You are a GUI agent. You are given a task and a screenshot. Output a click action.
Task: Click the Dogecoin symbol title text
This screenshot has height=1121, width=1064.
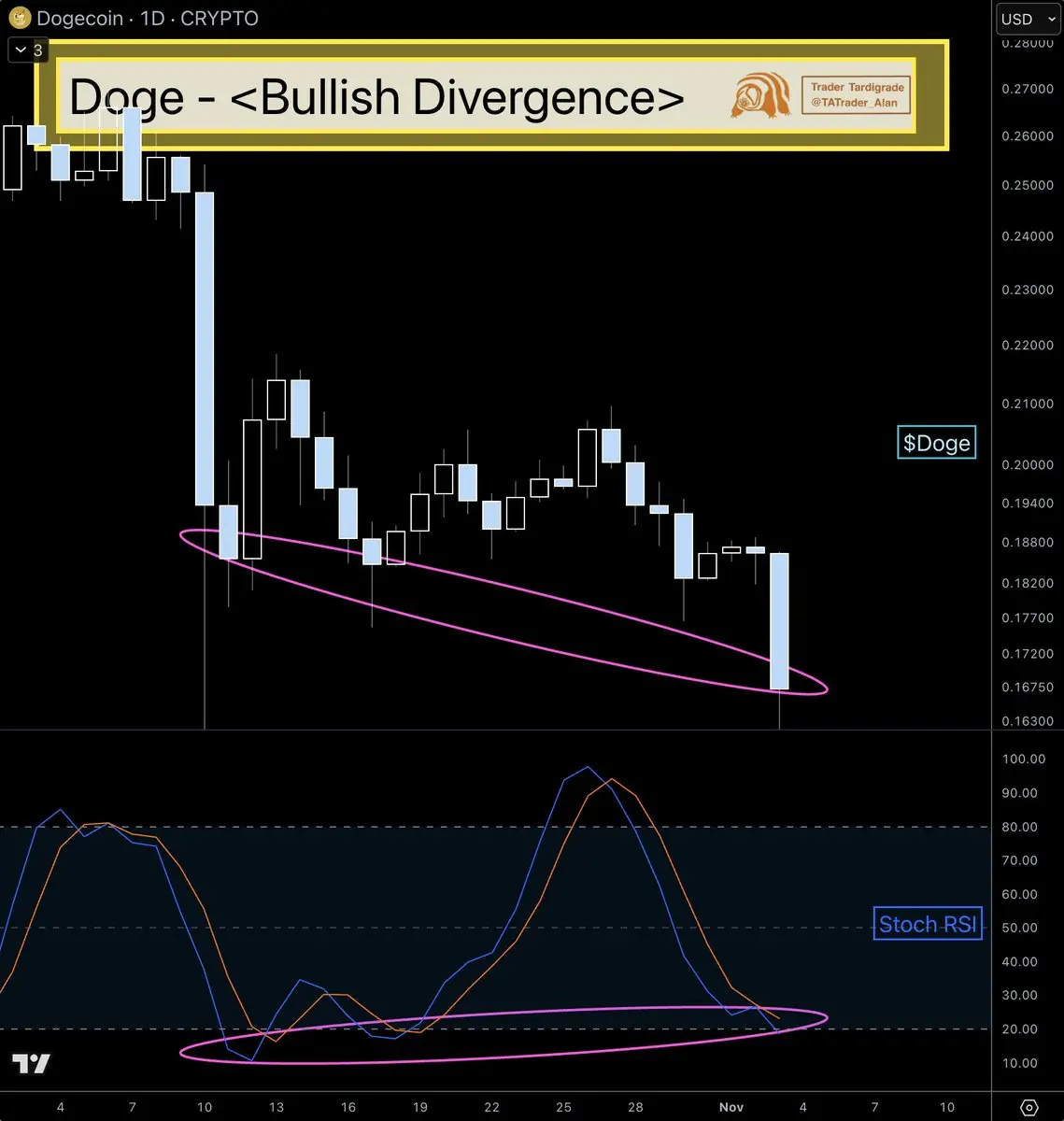[148, 18]
